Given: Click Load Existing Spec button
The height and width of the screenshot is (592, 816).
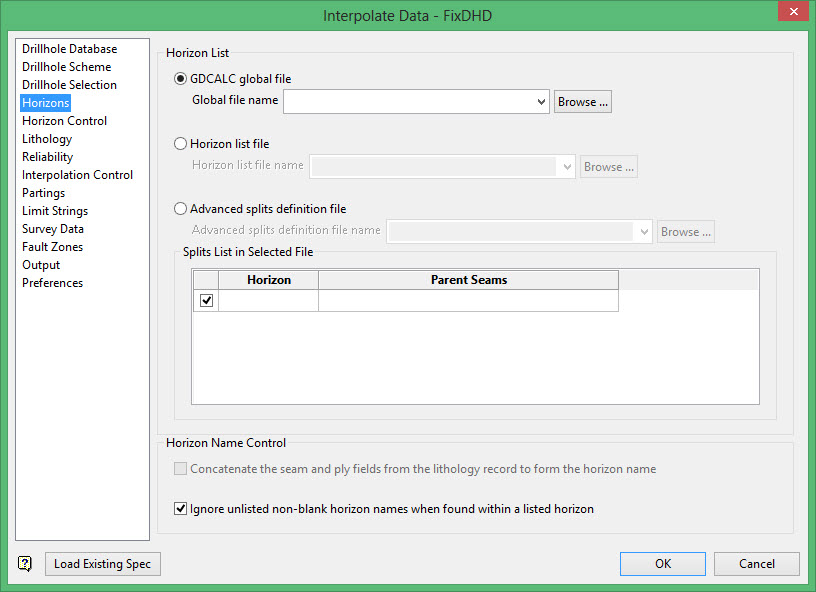Looking at the screenshot, I should pyautogui.click(x=102, y=564).
